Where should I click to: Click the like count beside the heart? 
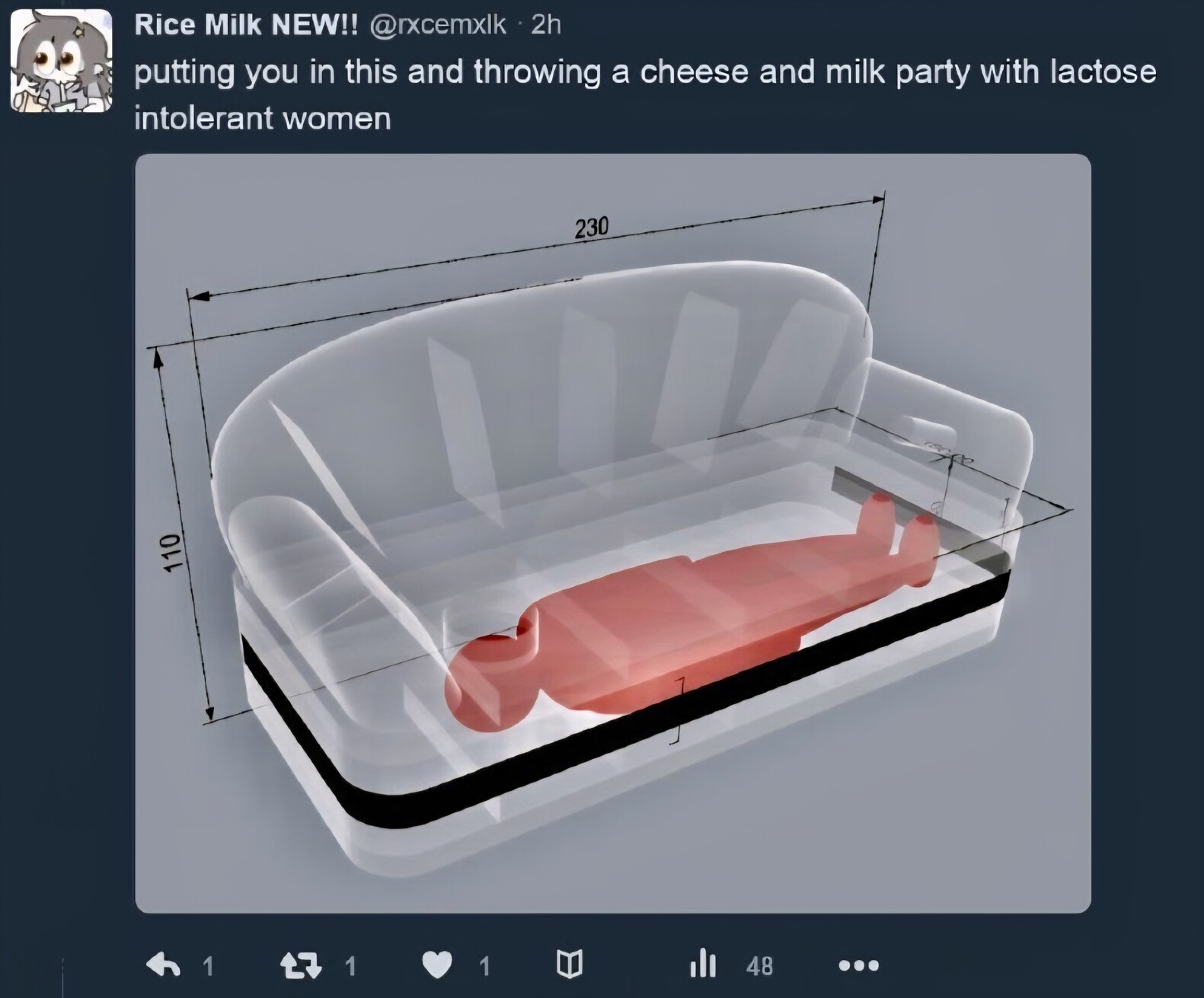[484, 966]
